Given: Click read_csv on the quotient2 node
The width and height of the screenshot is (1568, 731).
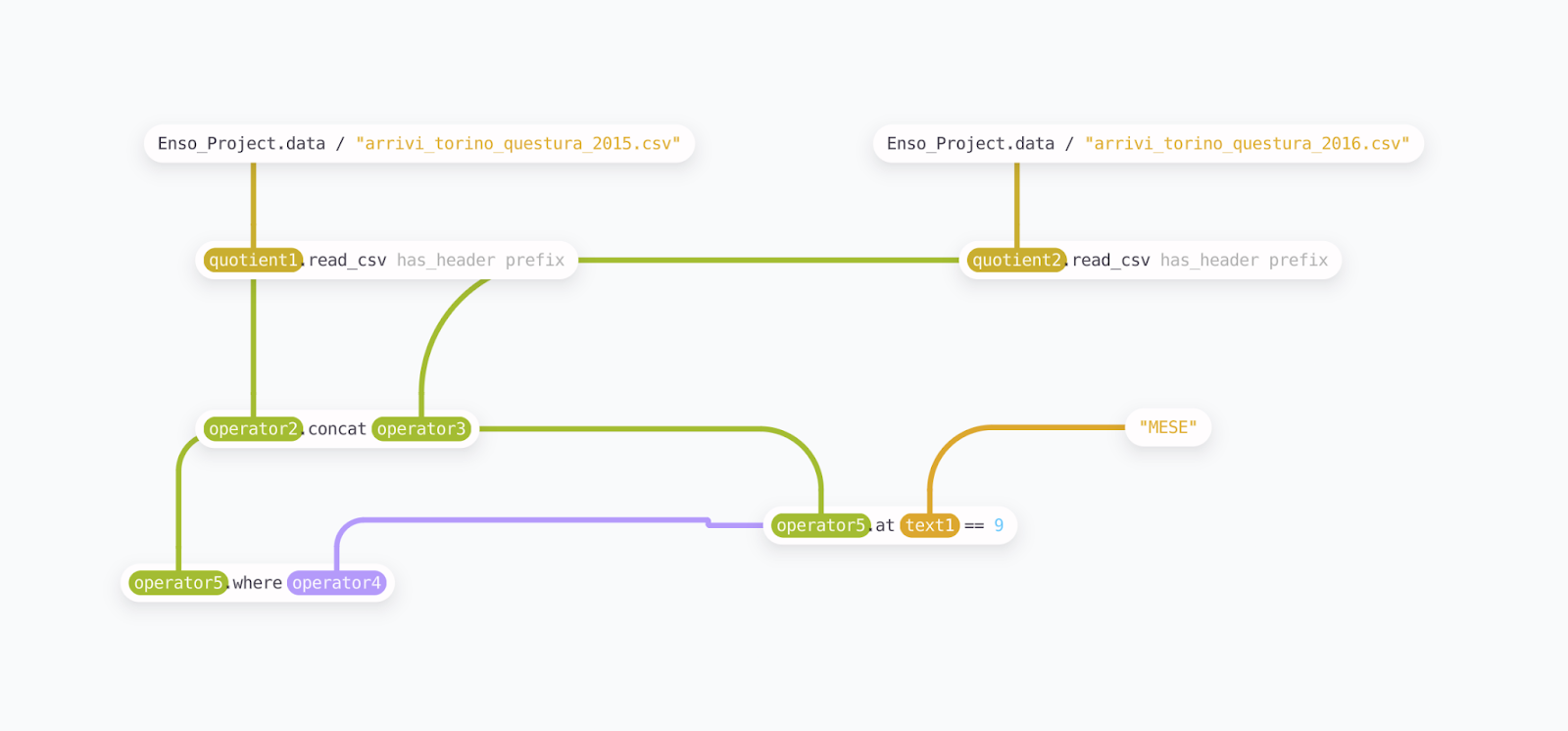Looking at the screenshot, I should coord(1111,261).
